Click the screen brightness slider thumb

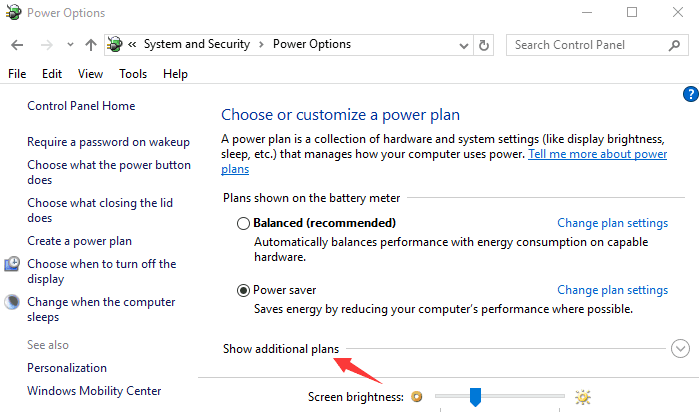click(475, 397)
